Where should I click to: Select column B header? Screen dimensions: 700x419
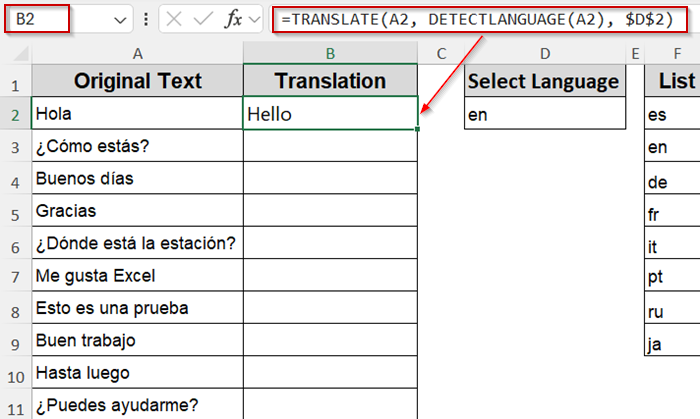[x=330, y=54]
